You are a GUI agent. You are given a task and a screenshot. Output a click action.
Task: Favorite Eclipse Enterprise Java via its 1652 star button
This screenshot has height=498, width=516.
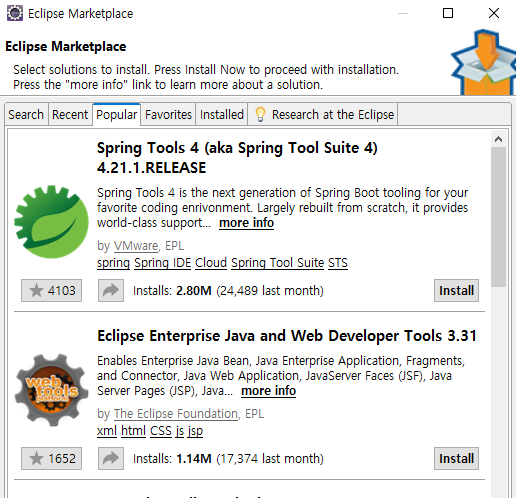51,458
